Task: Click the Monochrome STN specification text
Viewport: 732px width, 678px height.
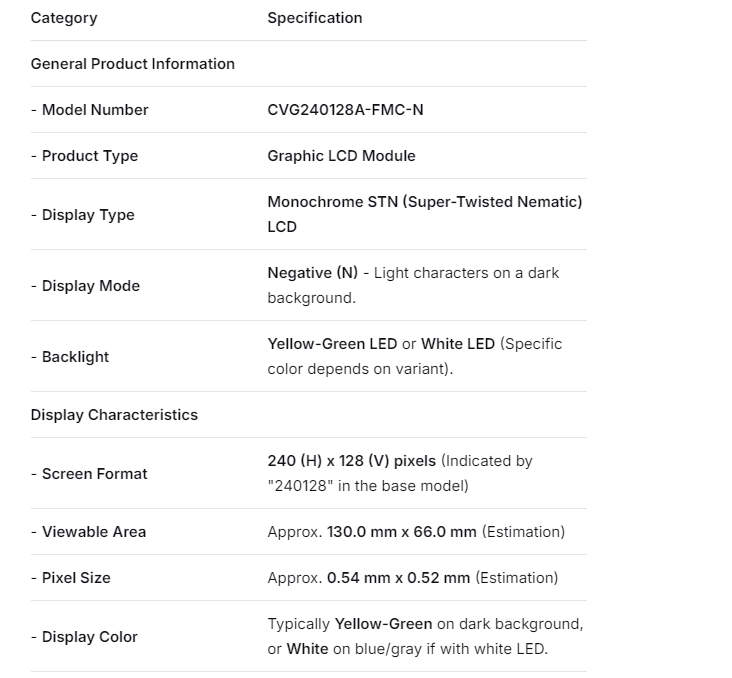Action: (x=424, y=202)
